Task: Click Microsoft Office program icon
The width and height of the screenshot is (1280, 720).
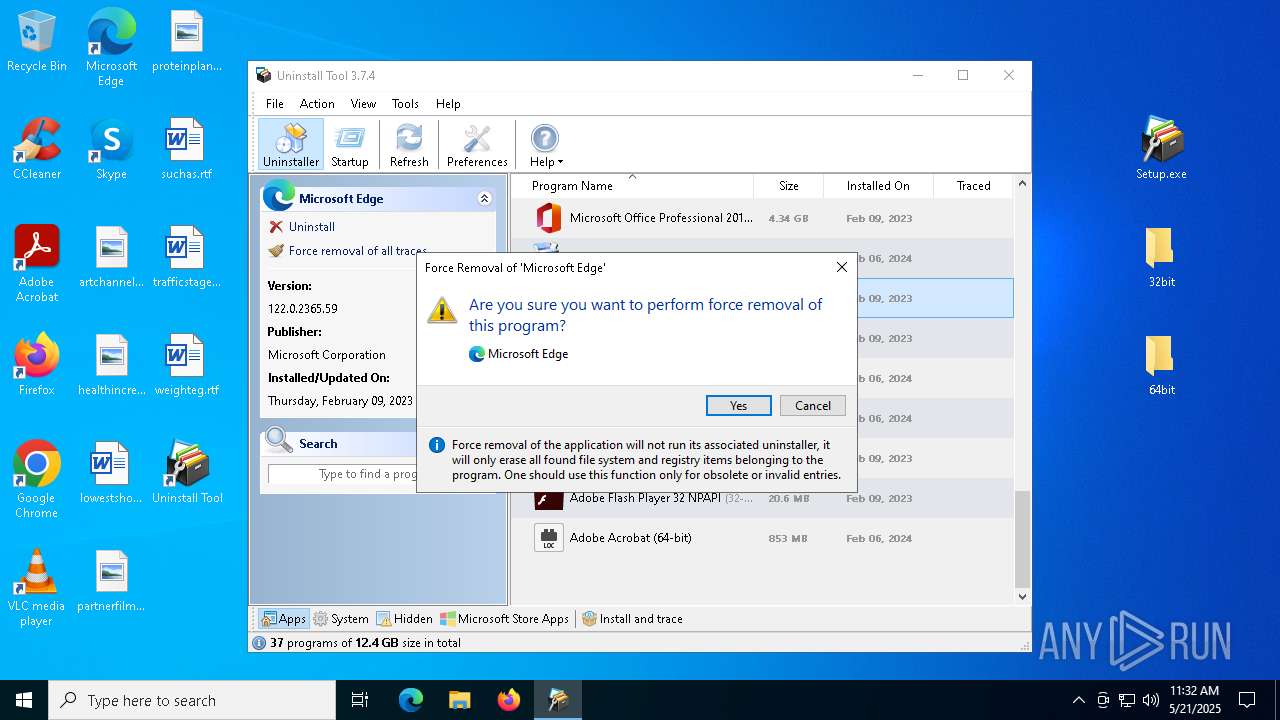Action: [548, 218]
